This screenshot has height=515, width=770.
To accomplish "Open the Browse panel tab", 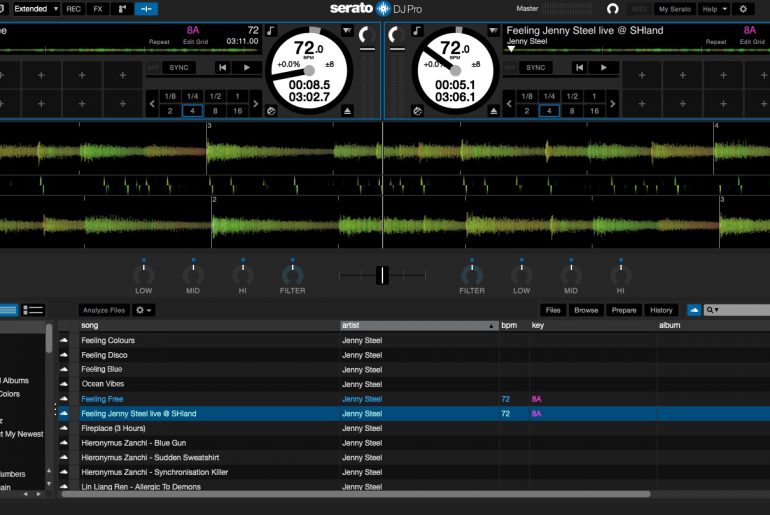I will coord(586,310).
